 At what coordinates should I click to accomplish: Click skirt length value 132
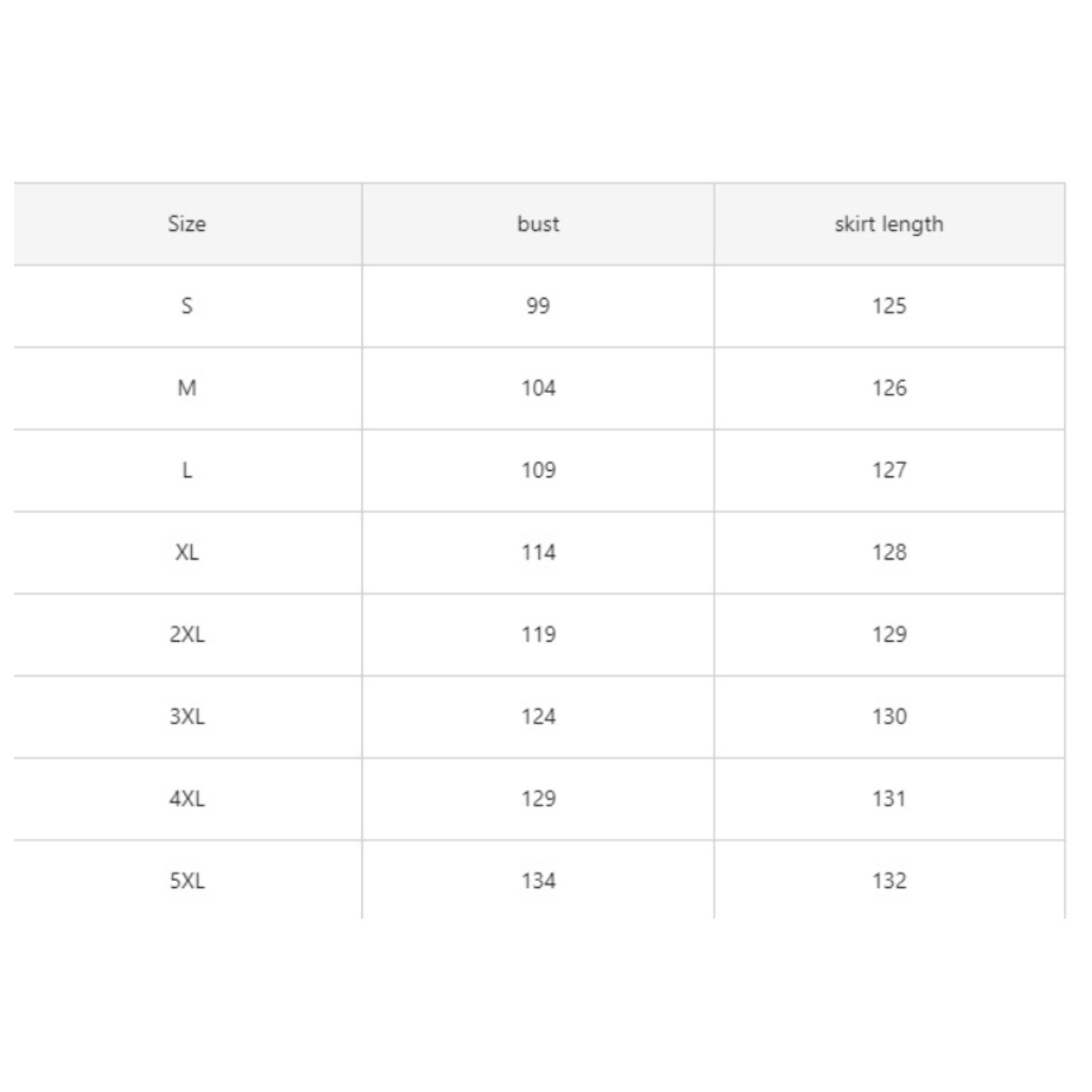click(x=889, y=881)
